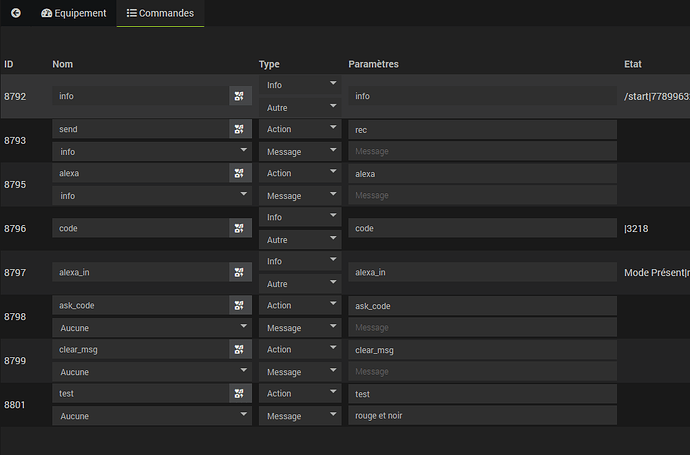Click icon picker button beside alexa name
Viewport: 690px width, 455px height.
coord(239,173)
